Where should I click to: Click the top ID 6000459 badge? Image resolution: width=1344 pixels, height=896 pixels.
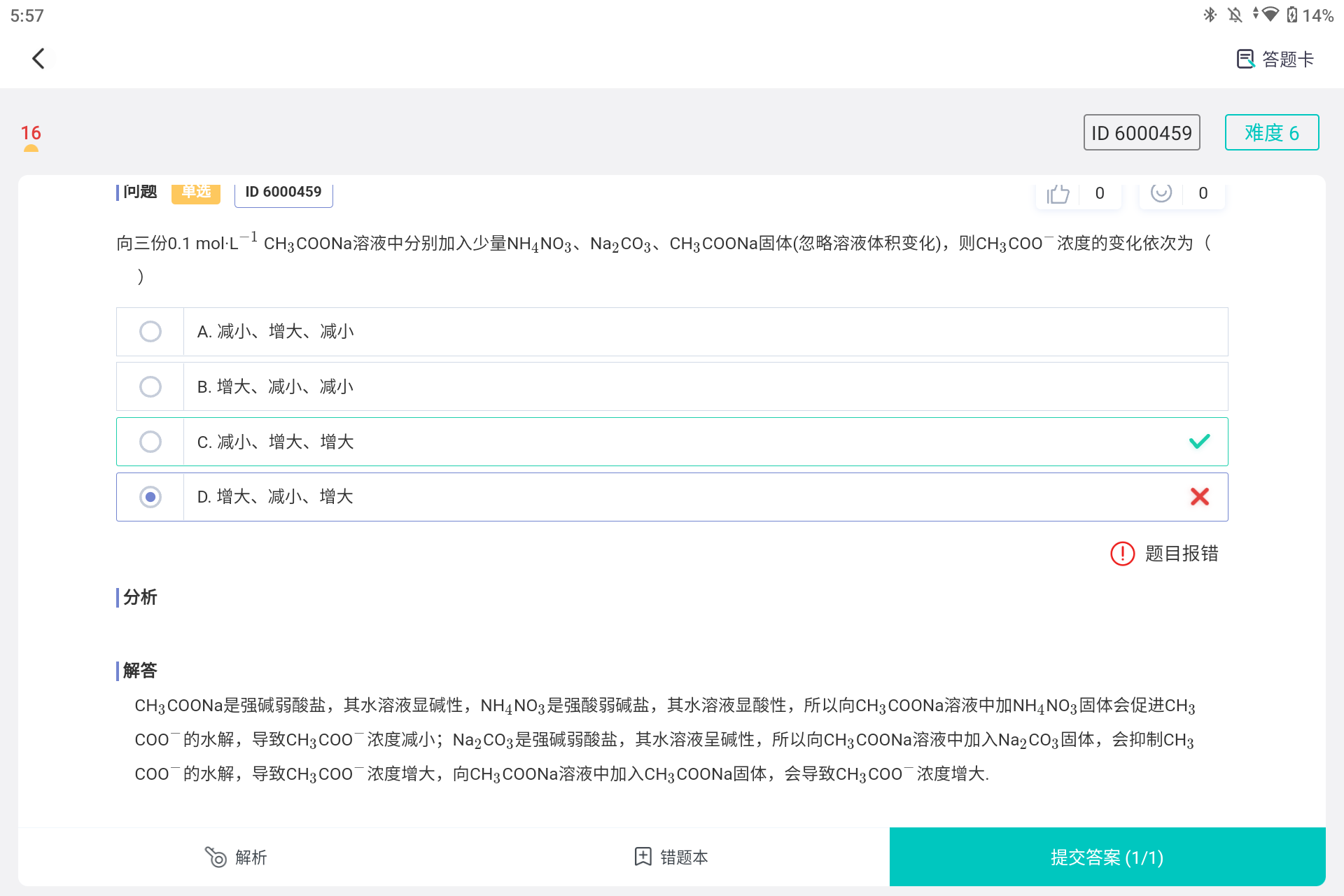point(1142,132)
